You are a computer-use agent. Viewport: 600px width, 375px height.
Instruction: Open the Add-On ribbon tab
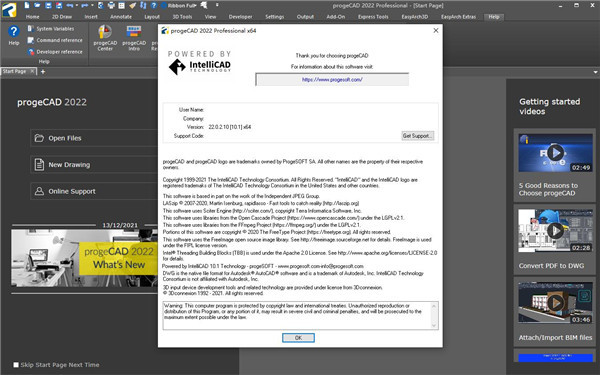tap(336, 17)
